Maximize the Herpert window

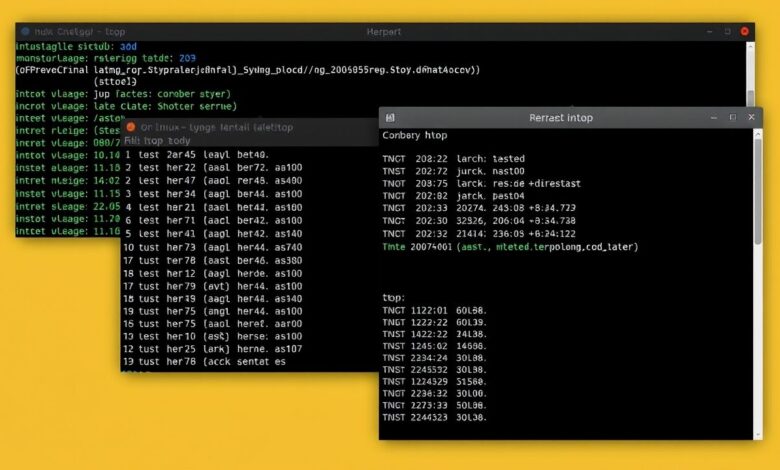coord(727,31)
